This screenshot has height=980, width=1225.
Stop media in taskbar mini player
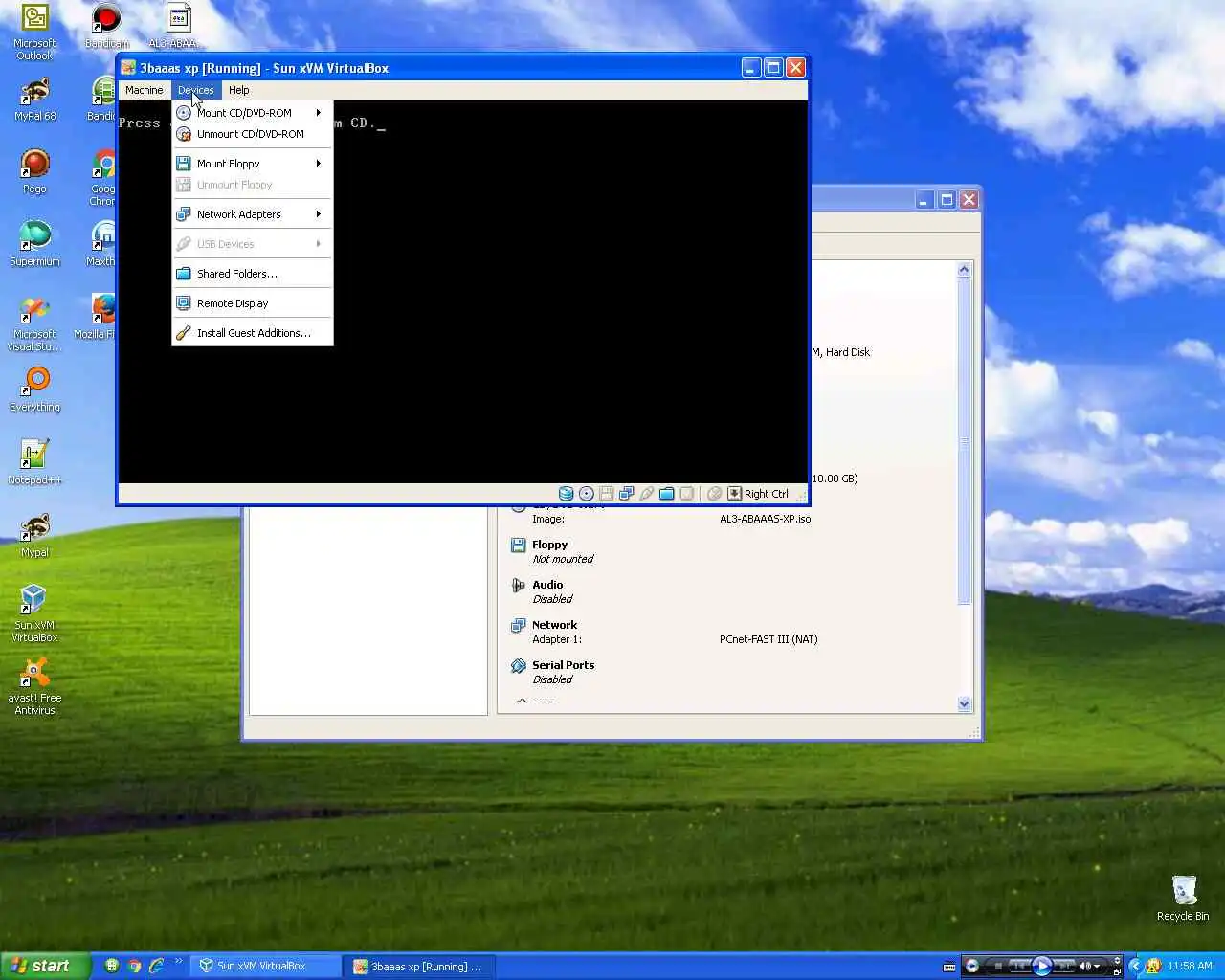pos(997,966)
